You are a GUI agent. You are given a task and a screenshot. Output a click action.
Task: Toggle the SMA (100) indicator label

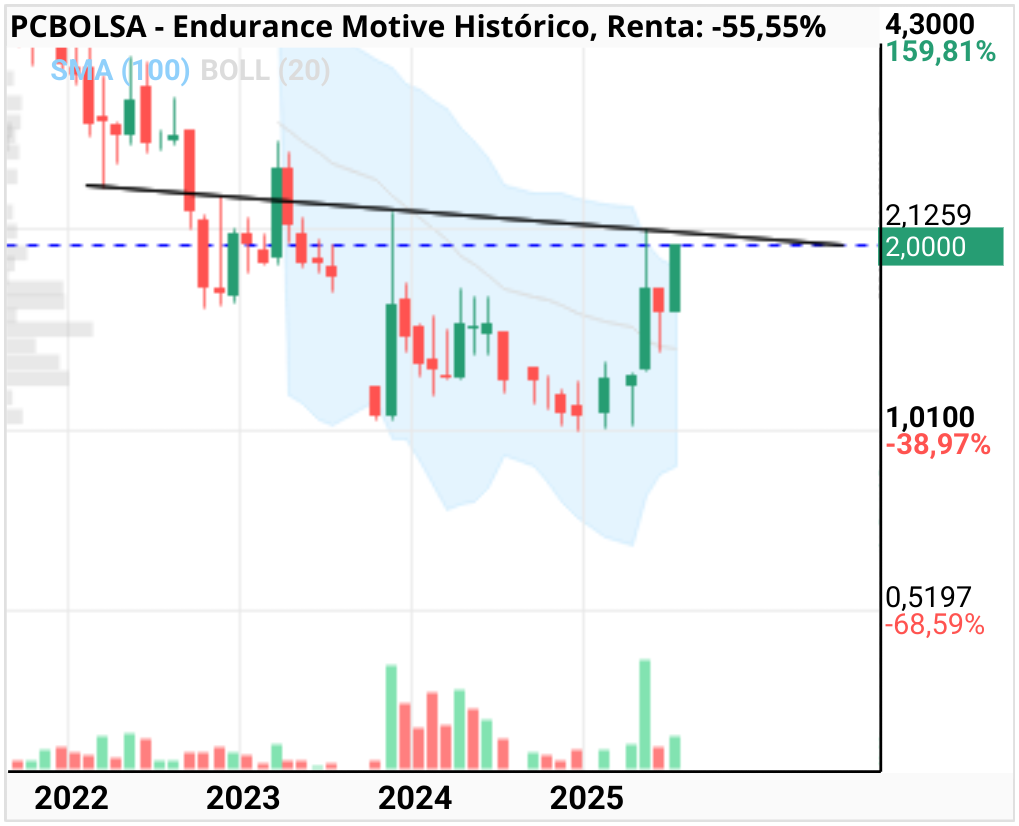(120, 70)
